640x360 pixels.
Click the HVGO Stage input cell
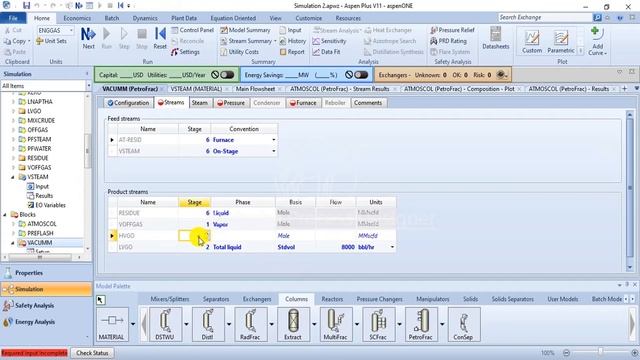coord(194,236)
